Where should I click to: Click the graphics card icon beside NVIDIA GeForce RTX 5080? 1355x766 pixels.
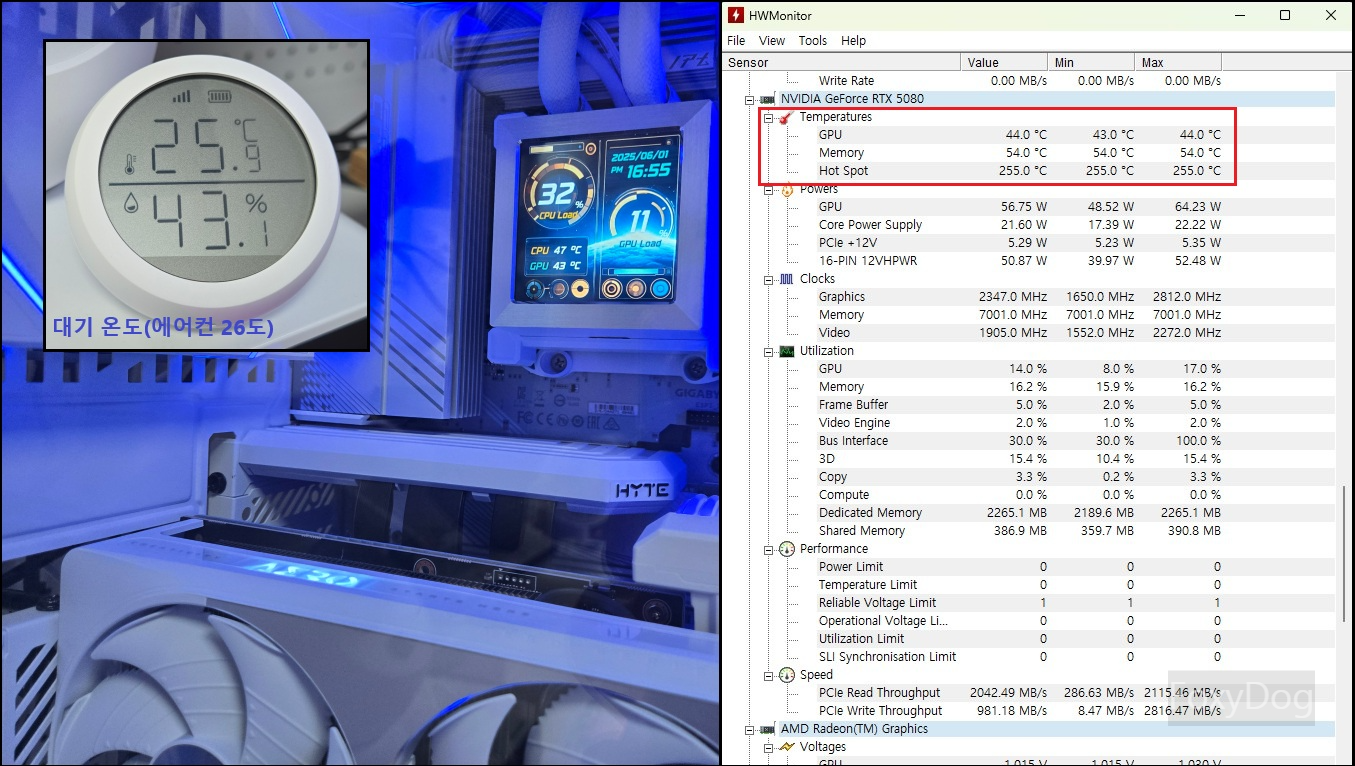point(767,99)
